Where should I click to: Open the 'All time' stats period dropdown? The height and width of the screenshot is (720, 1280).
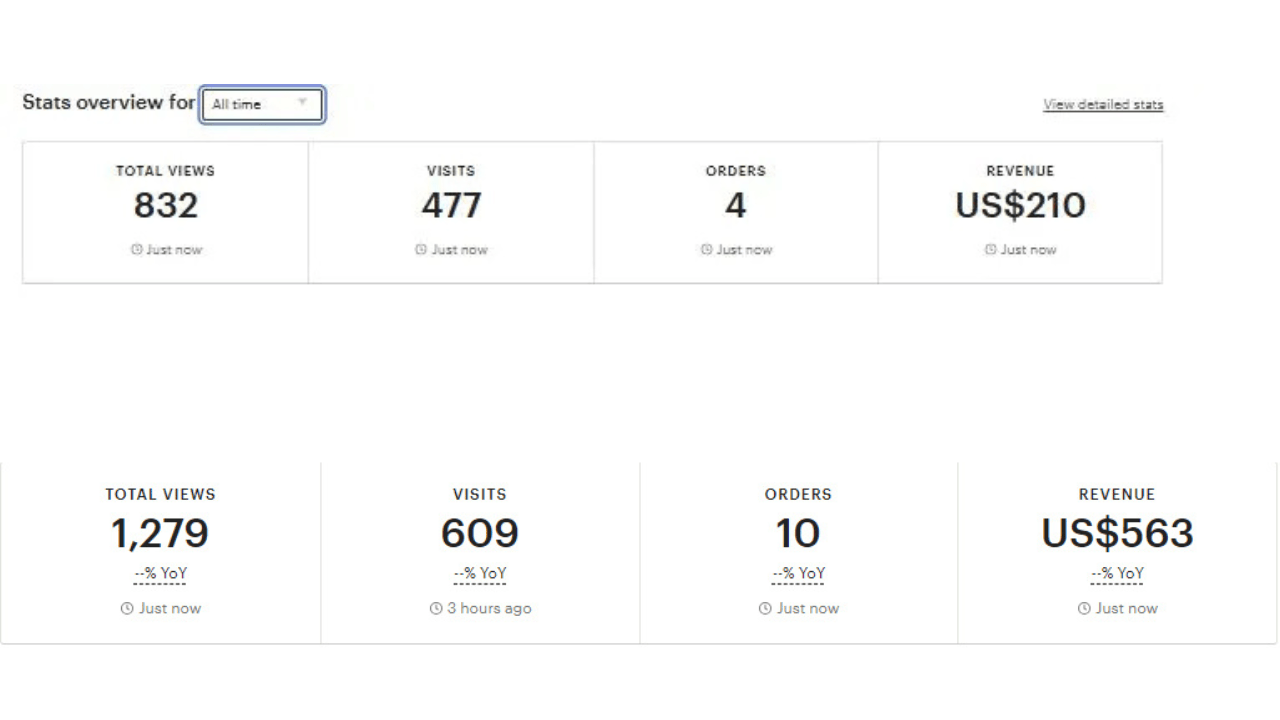pos(262,104)
